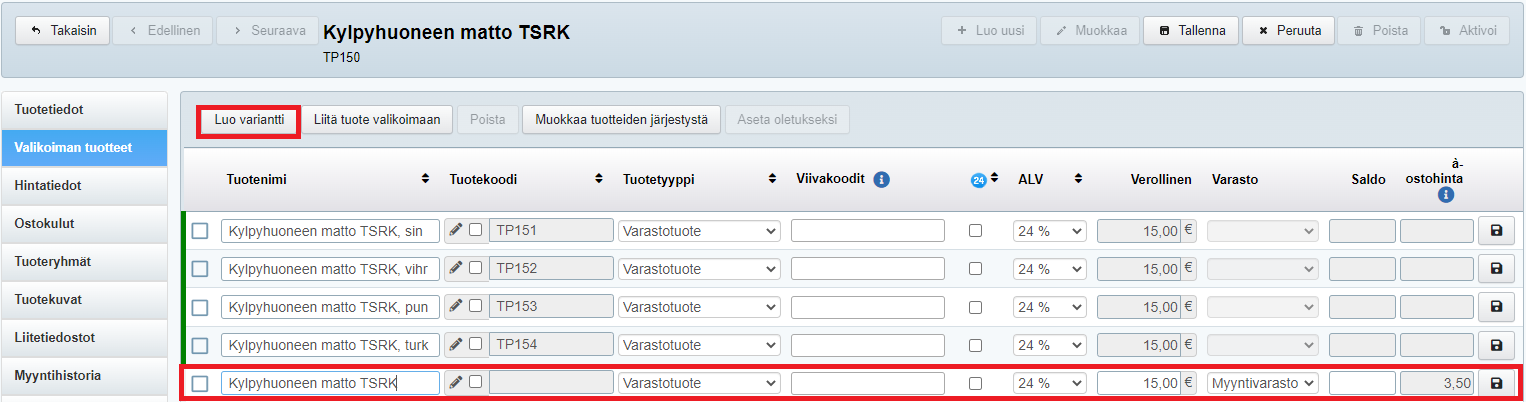
Task: Sort the table by Tuotenimi arrows
Action: click(x=427, y=179)
